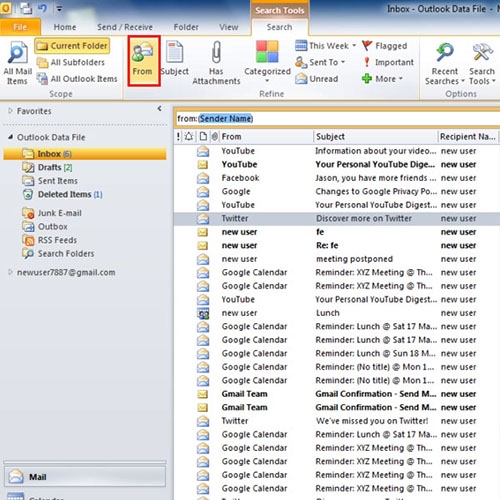This screenshot has width=500, height=500.
Task: Open Recent Searches dropdown
Action: (445, 62)
